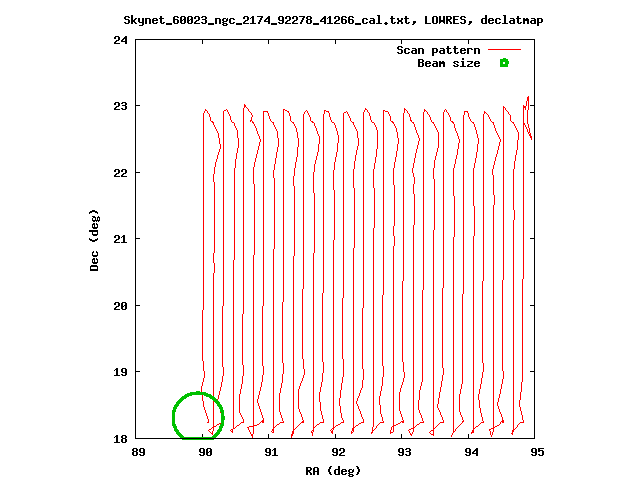Click the RA axis tick label 90
The image size is (640, 480).
[205, 452]
